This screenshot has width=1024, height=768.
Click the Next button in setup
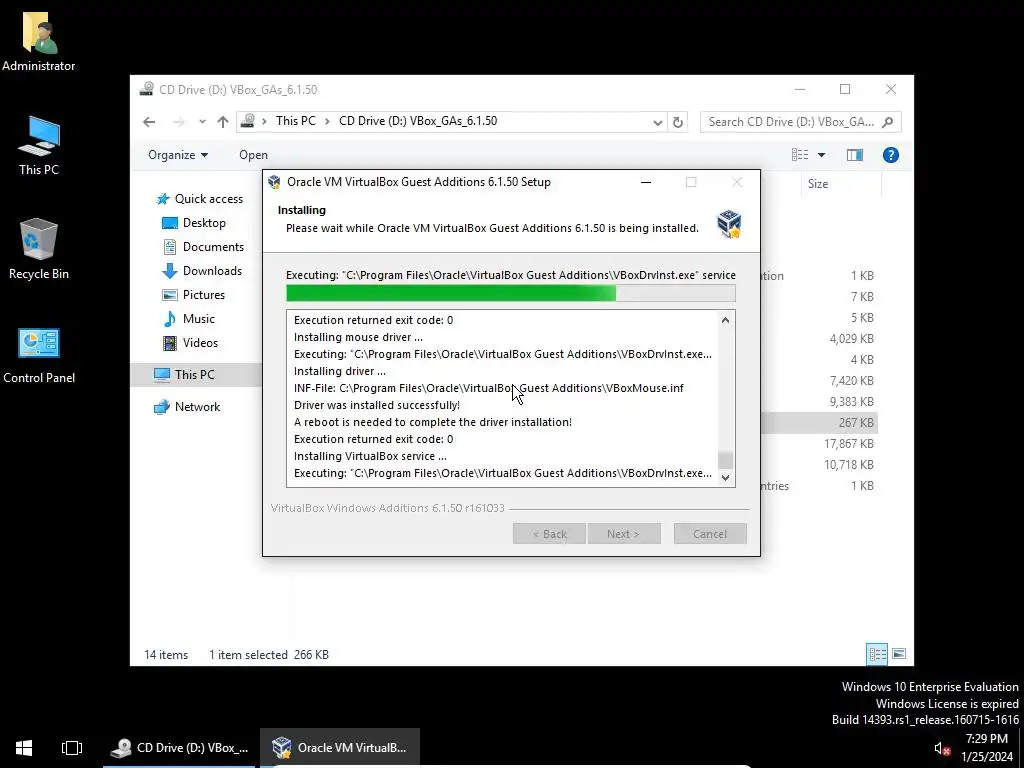624,534
